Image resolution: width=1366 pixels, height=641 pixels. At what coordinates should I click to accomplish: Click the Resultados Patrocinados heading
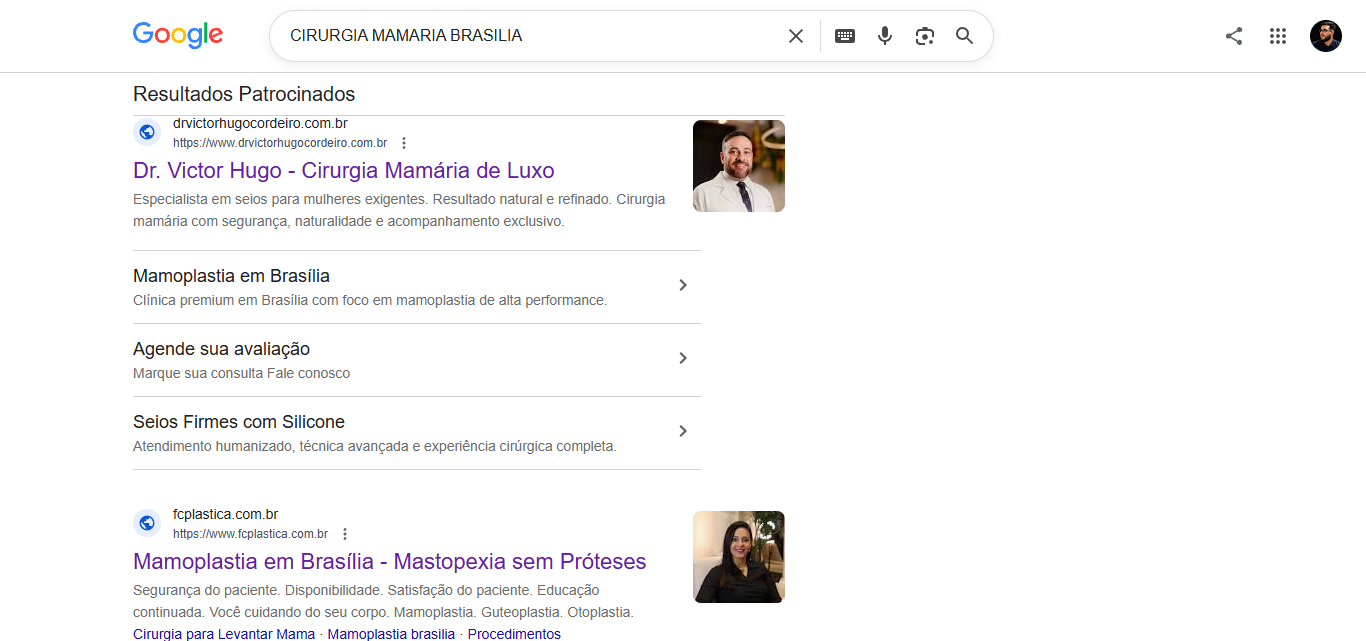[x=244, y=94]
